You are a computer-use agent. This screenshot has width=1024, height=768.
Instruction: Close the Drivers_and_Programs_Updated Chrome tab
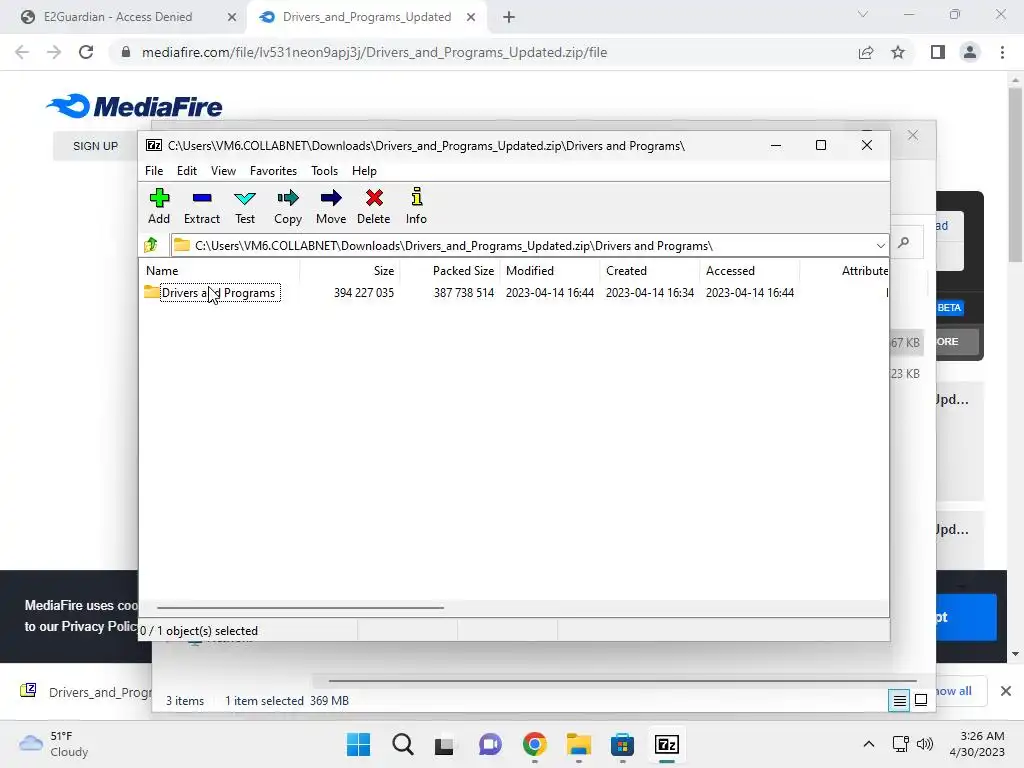point(471,17)
